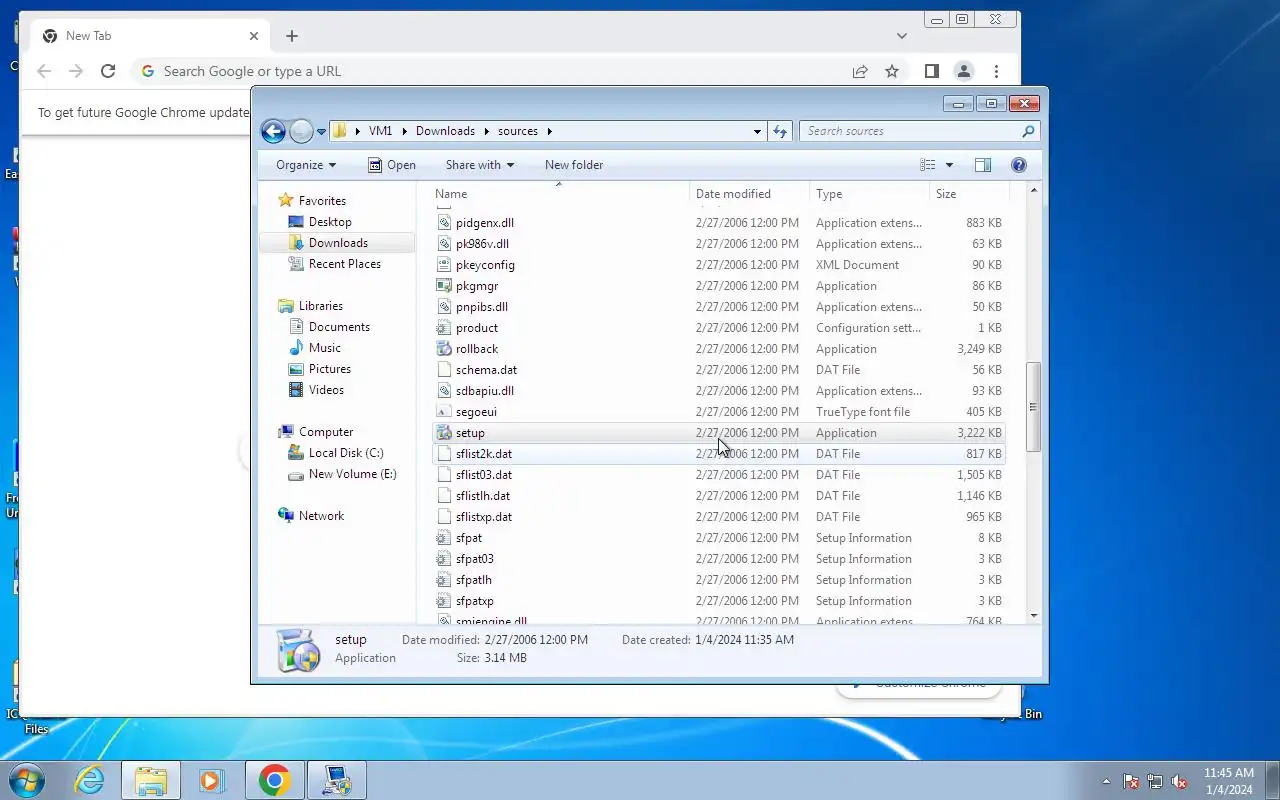Open the Pictures library
The height and width of the screenshot is (800, 1280).
click(330, 369)
